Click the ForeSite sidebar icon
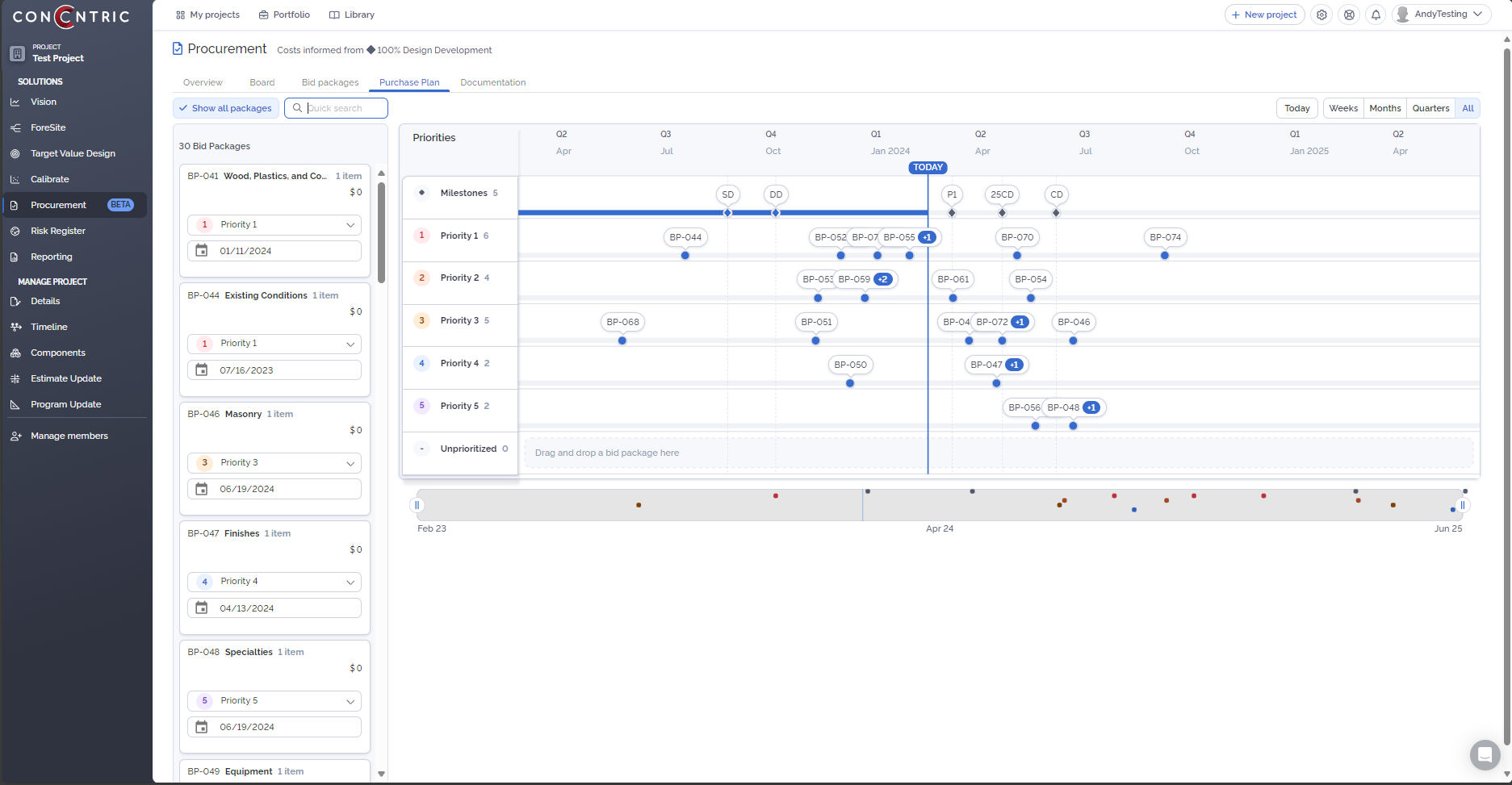Screen dimensions: 1512x785 [15, 127]
